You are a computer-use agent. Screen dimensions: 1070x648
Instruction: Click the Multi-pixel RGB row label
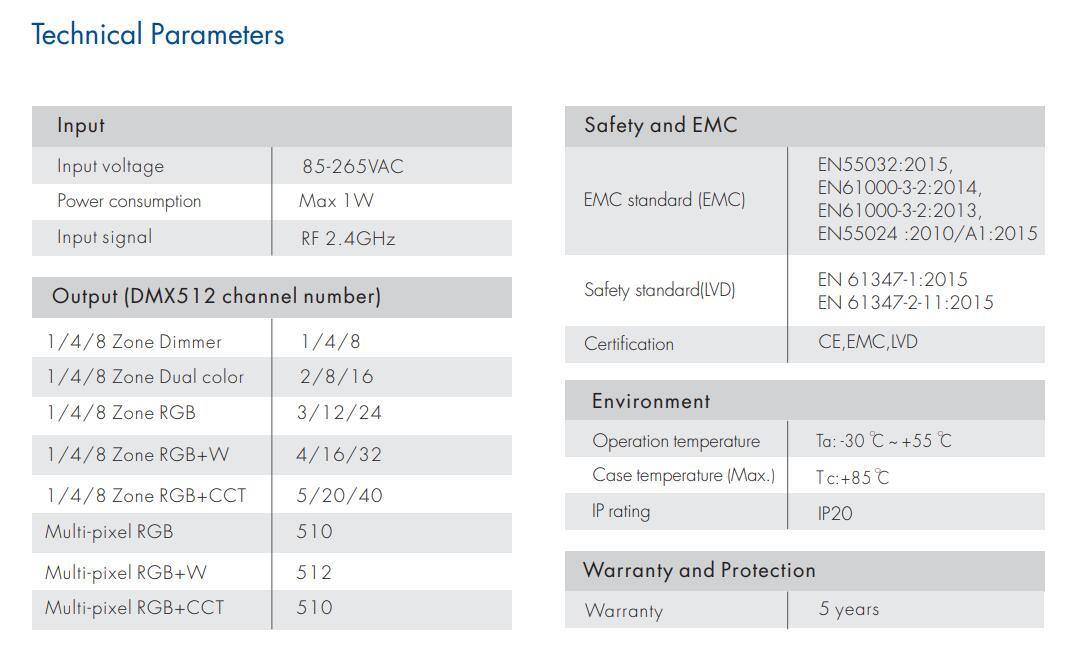pyautogui.click(x=109, y=531)
